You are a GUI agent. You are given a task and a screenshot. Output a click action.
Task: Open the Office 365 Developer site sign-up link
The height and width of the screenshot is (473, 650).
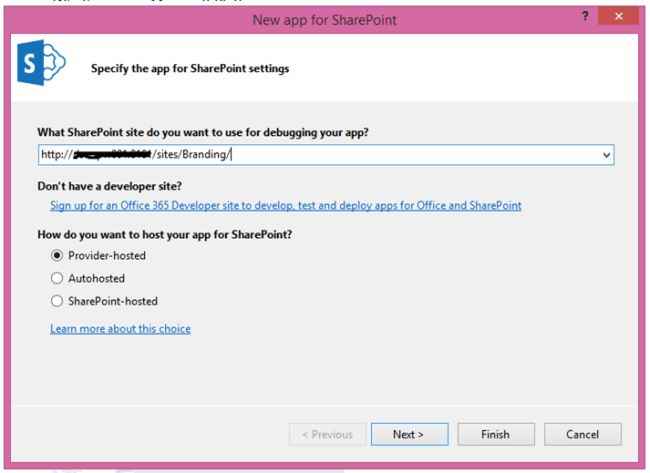(285, 206)
